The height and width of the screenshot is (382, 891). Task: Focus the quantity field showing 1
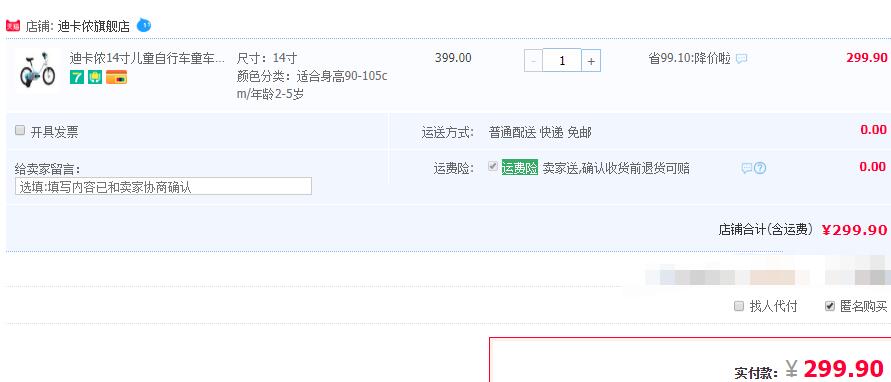click(x=562, y=60)
